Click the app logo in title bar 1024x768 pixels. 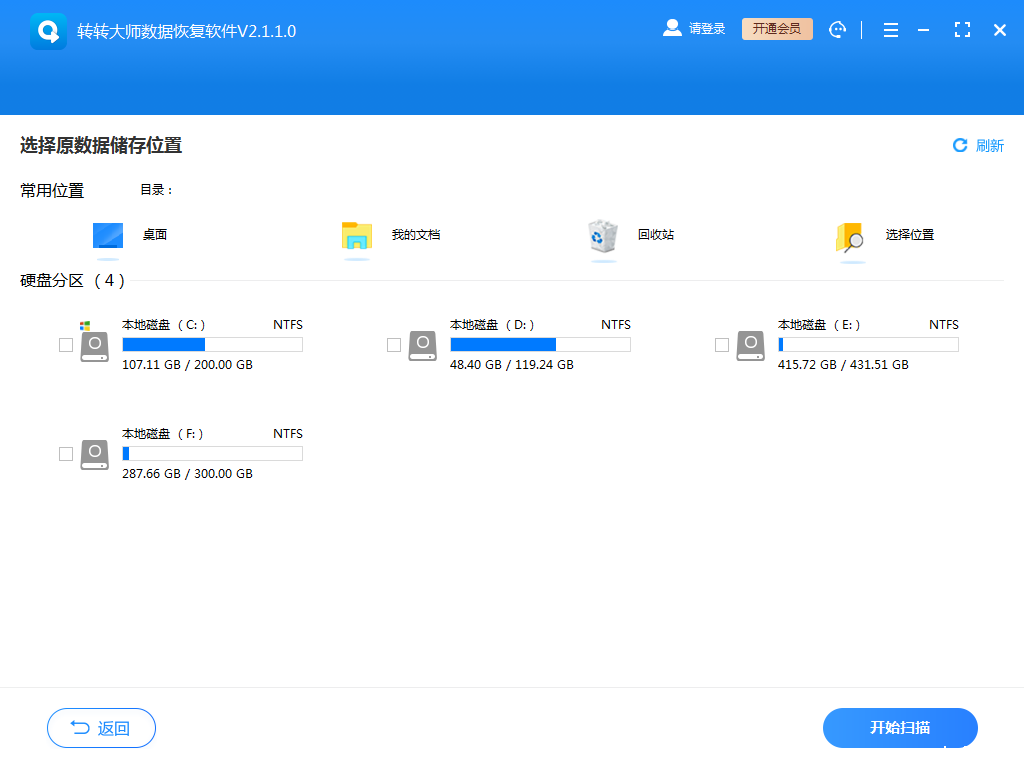click(48, 29)
